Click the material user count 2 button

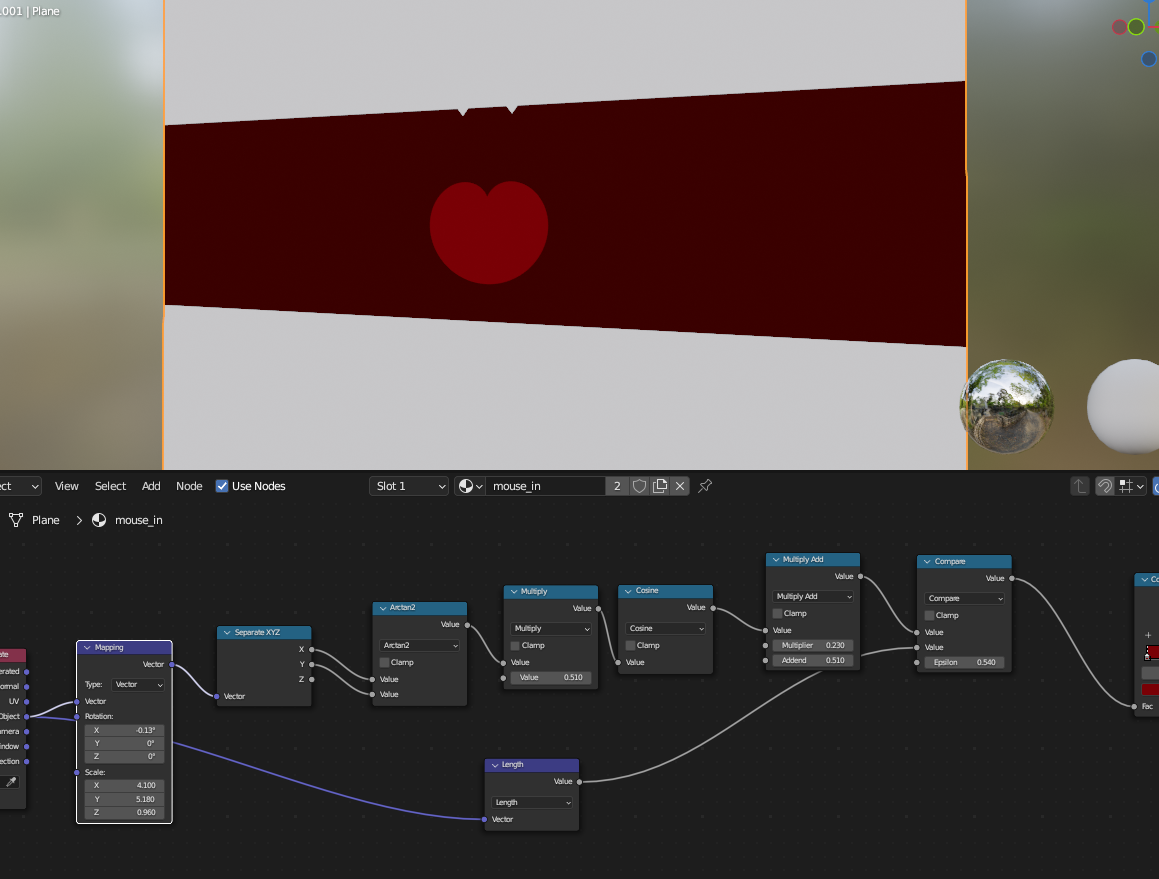tap(617, 486)
